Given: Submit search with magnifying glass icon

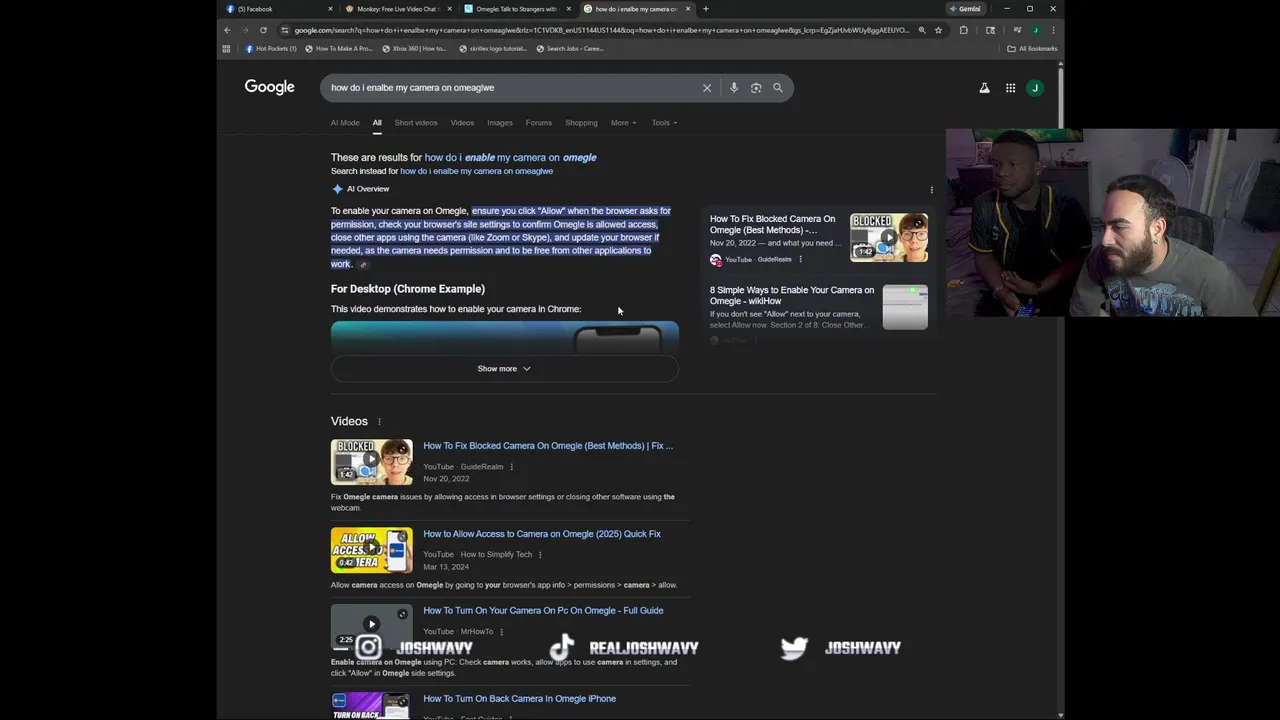Looking at the screenshot, I should (778, 87).
